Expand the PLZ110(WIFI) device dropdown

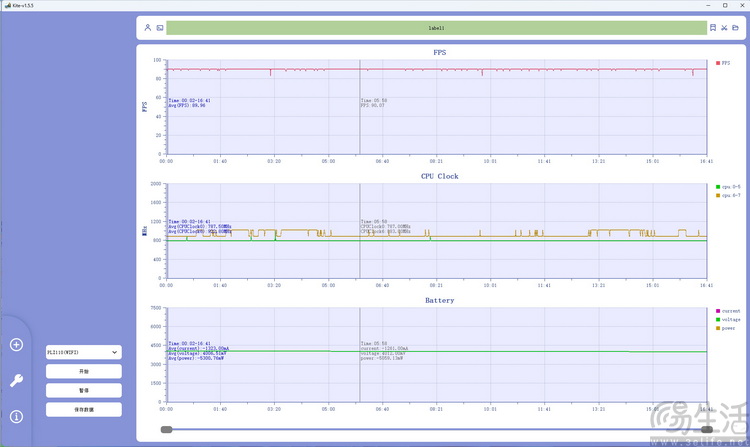84,352
